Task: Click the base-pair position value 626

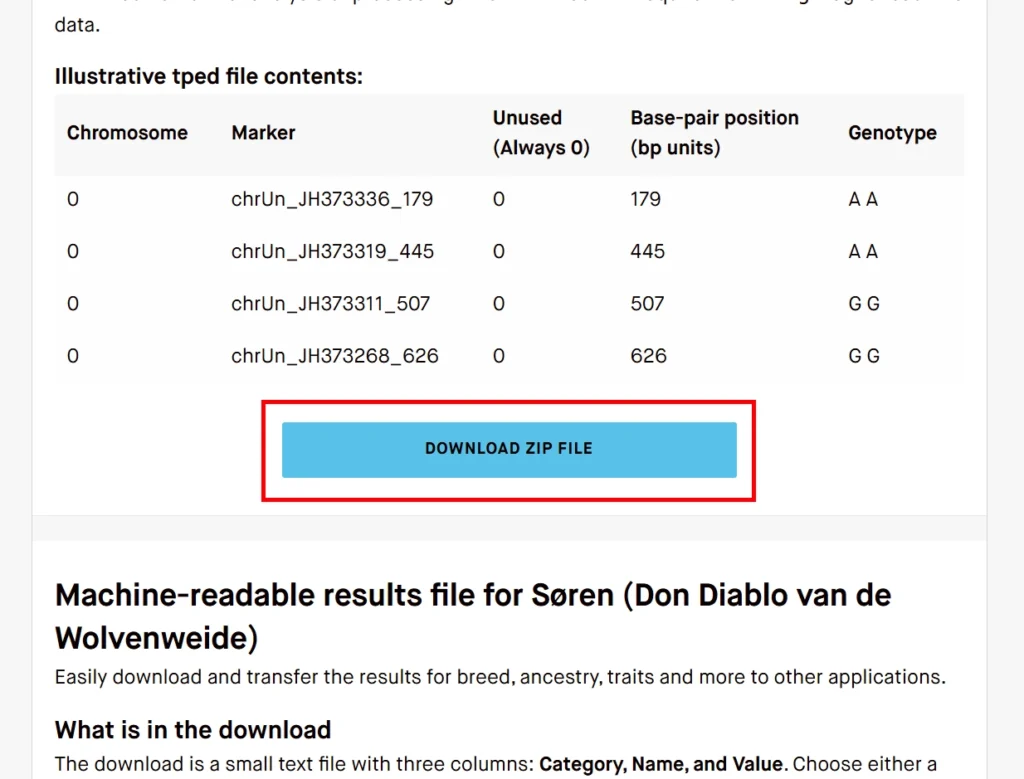Action: [648, 356]
